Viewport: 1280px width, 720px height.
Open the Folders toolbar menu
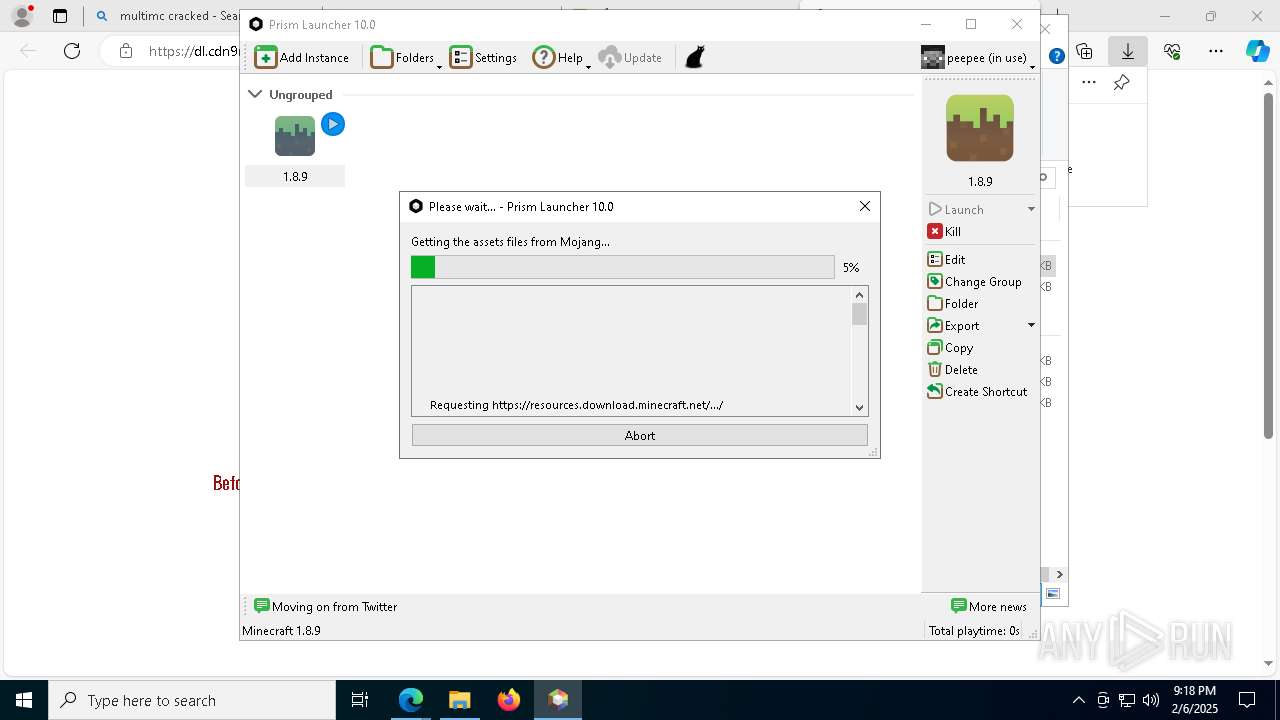(406, 57)
